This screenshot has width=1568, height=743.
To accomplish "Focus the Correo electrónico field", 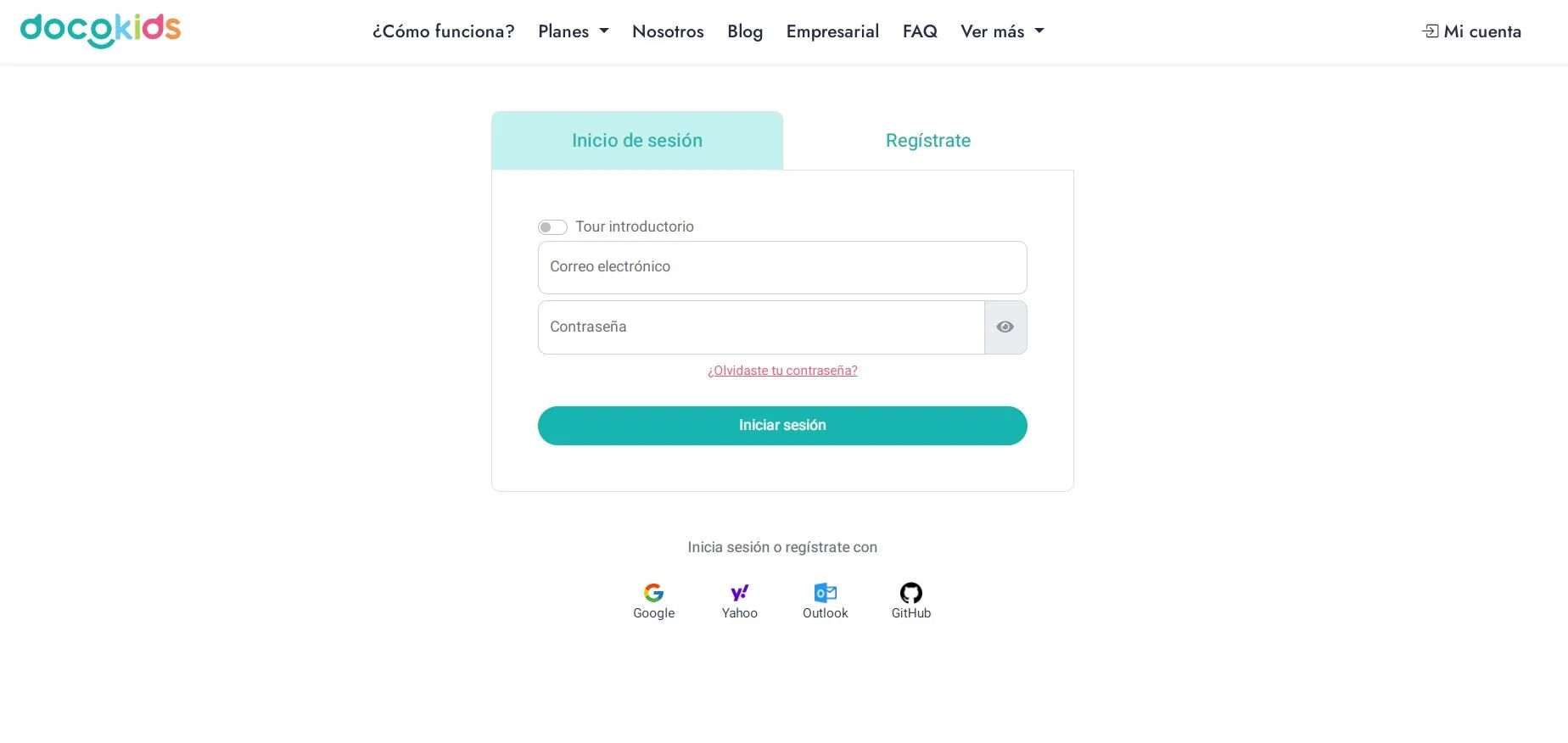I will click(x=781, y=267).
